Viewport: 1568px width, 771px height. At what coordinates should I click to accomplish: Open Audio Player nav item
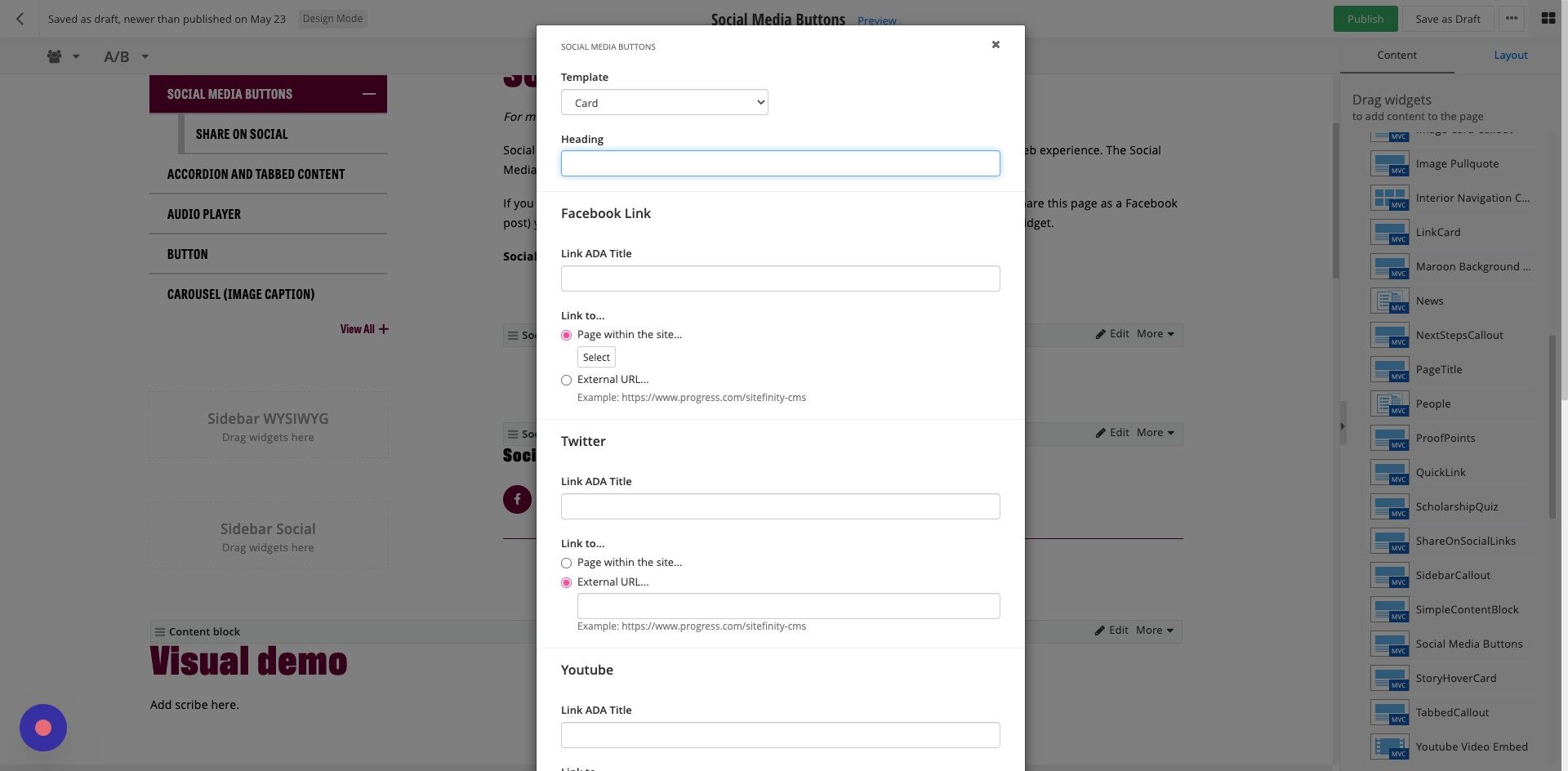click(x=204, y=214)
